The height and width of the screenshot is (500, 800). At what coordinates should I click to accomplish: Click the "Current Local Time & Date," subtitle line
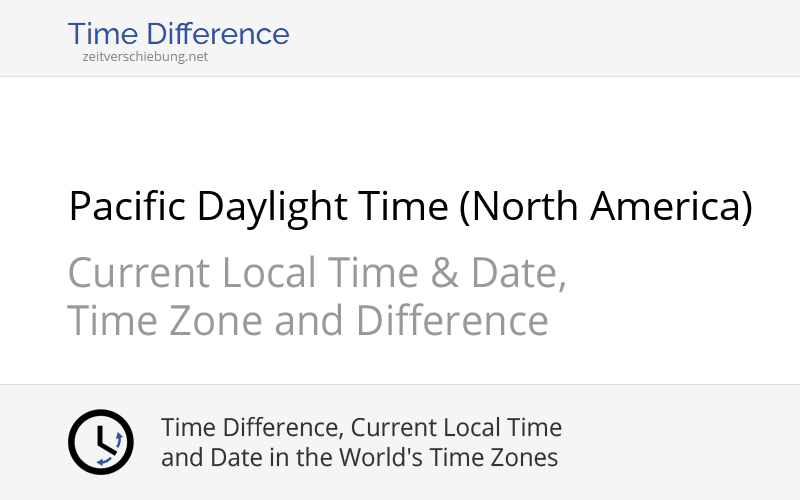[317, 272]
